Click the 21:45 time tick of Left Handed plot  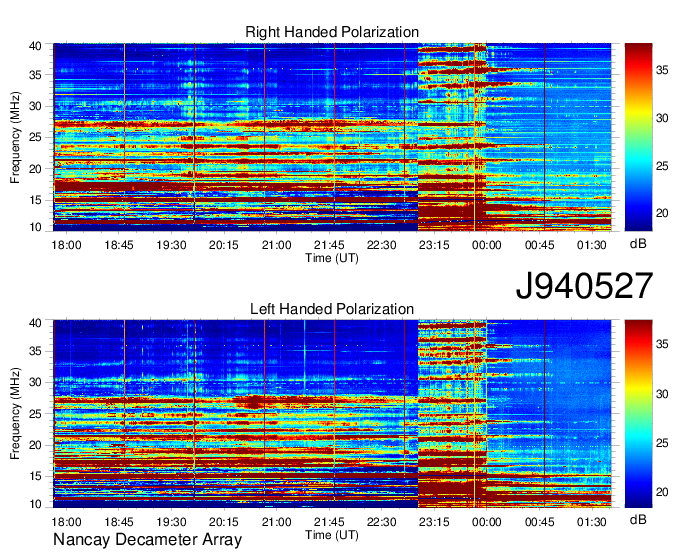pyautogui.click(x=329, y=522)
